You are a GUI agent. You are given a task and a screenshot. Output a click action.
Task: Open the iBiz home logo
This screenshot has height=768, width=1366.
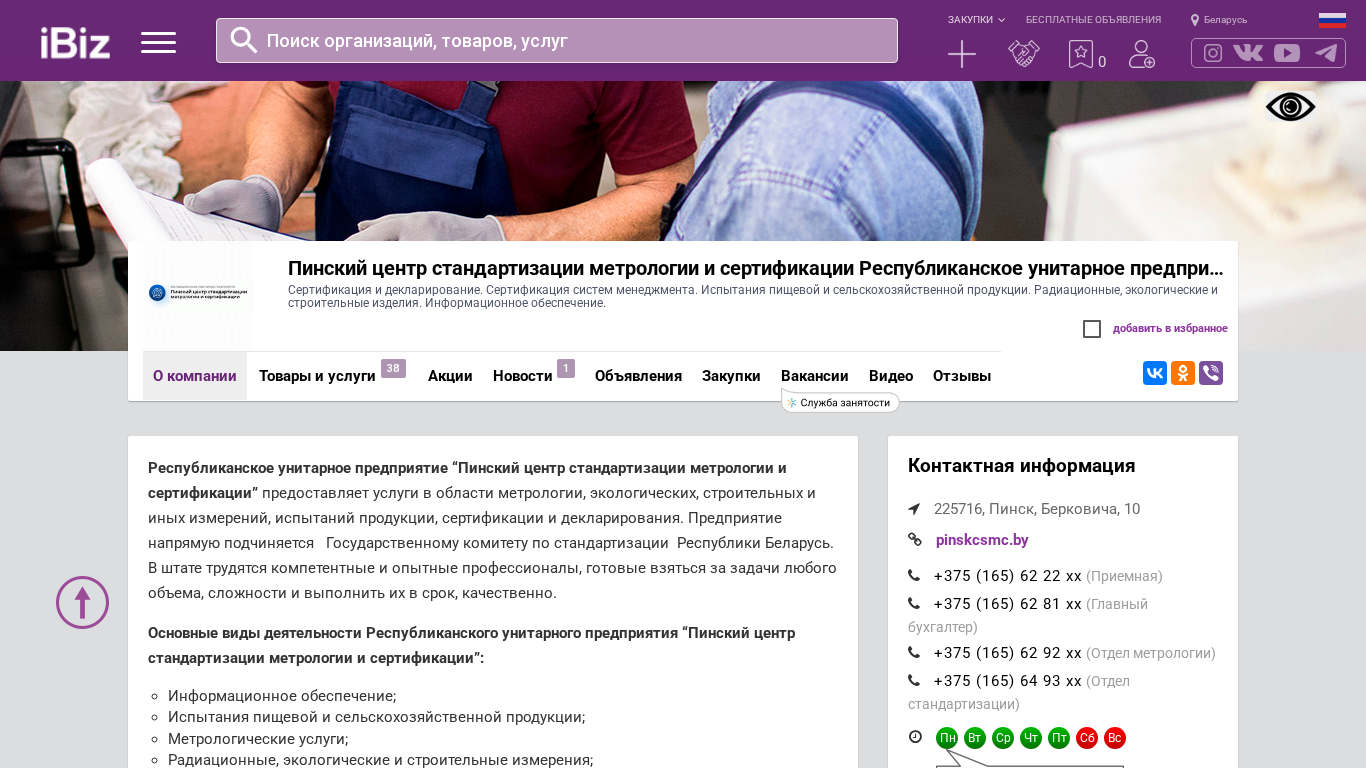tap(75, 42)
